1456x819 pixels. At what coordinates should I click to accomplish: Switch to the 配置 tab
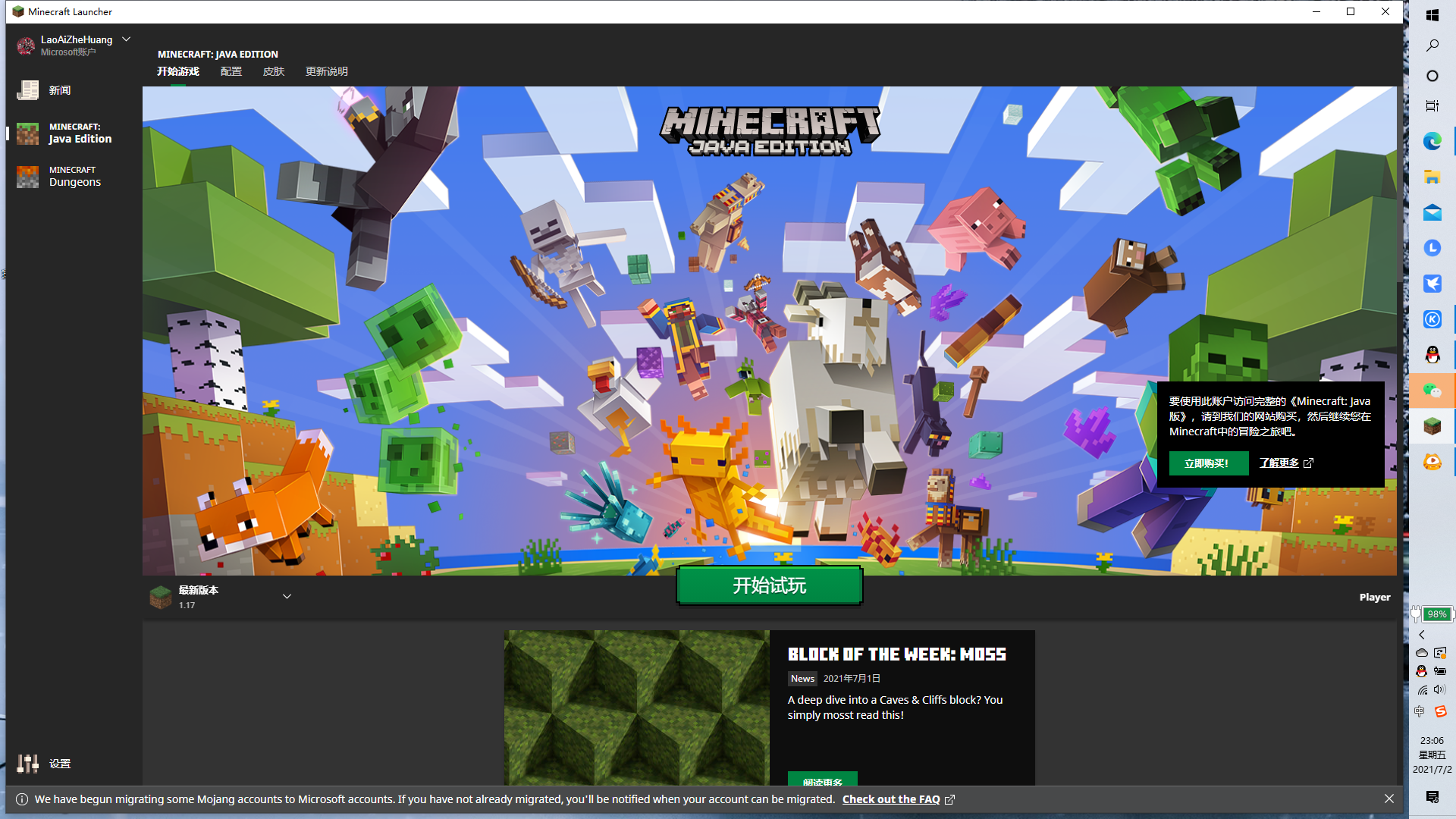coord(231,71)
